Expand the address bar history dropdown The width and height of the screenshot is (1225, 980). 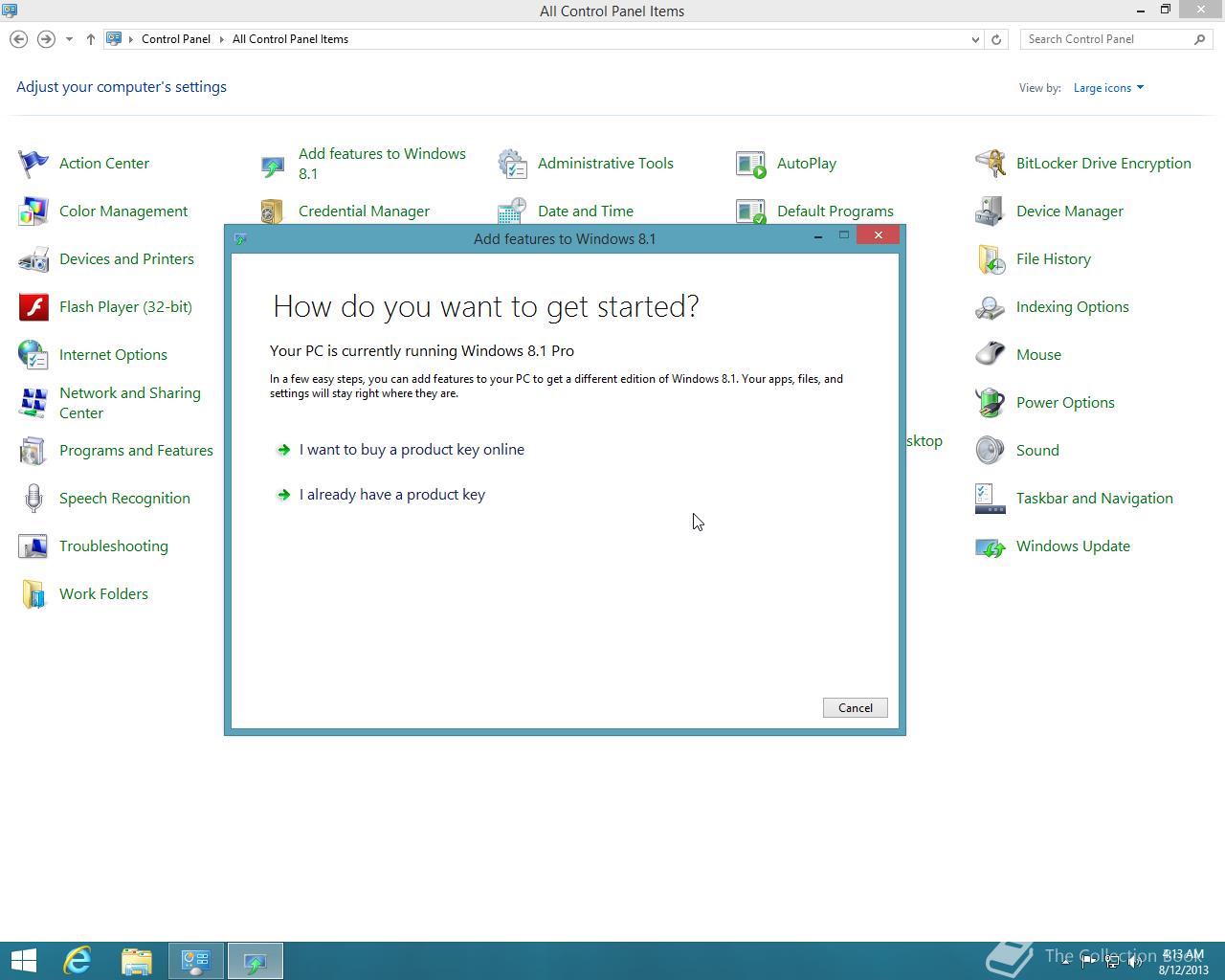pos(975,39)
